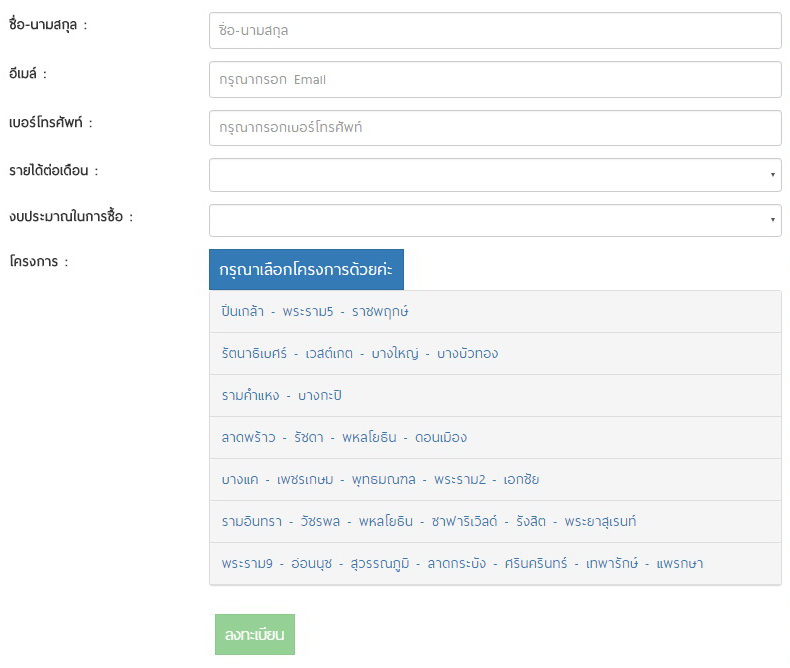Image resolution: width=790 pixels, height=668 pixels.
Task: Click the เบอร์โทรศัพท์ phone number input field
Action: pyautogui.click(x=494, y=128)
